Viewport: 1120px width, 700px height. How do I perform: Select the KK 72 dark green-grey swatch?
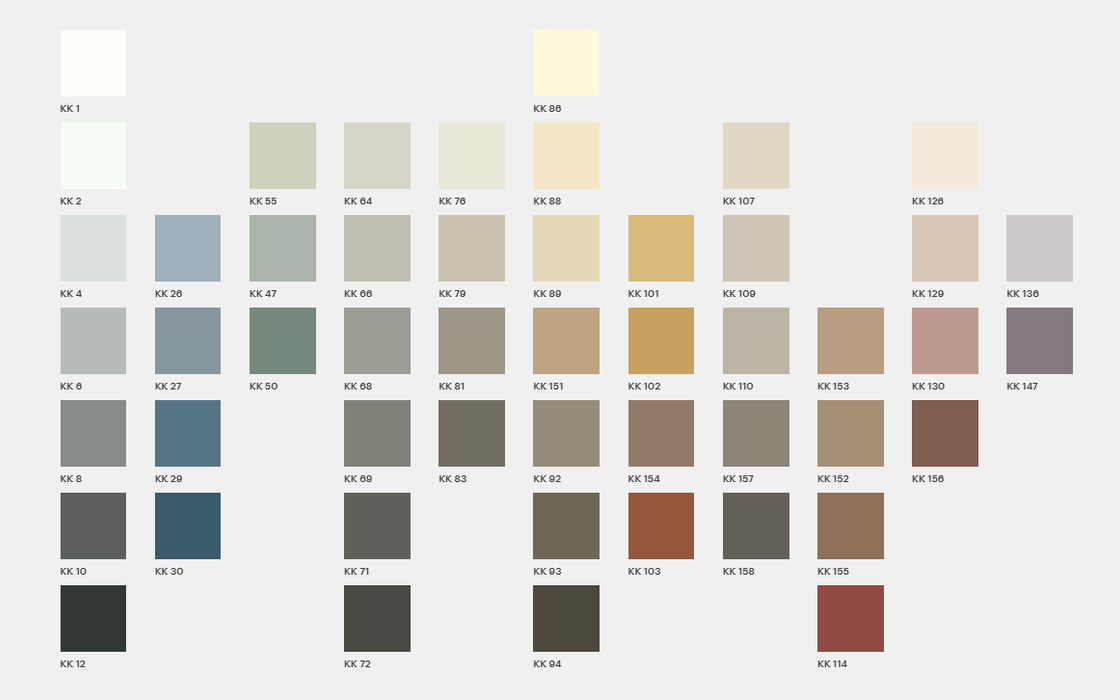pyautogui.click(x=377, y=618)
